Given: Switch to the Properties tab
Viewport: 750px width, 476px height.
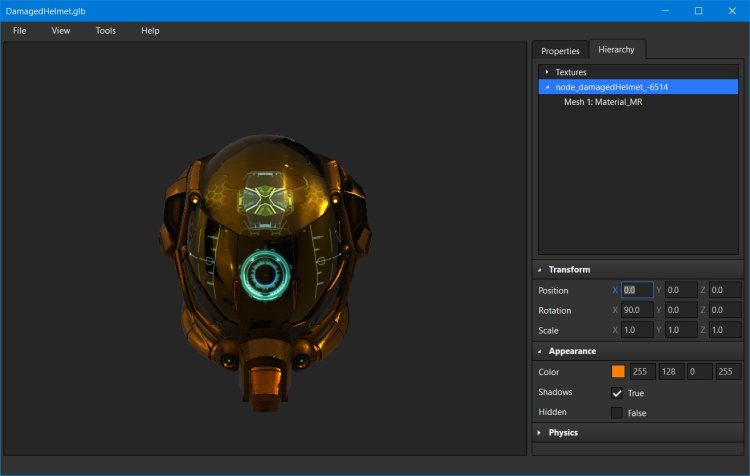Looking at the screenshot, I should tap(560, 51).
